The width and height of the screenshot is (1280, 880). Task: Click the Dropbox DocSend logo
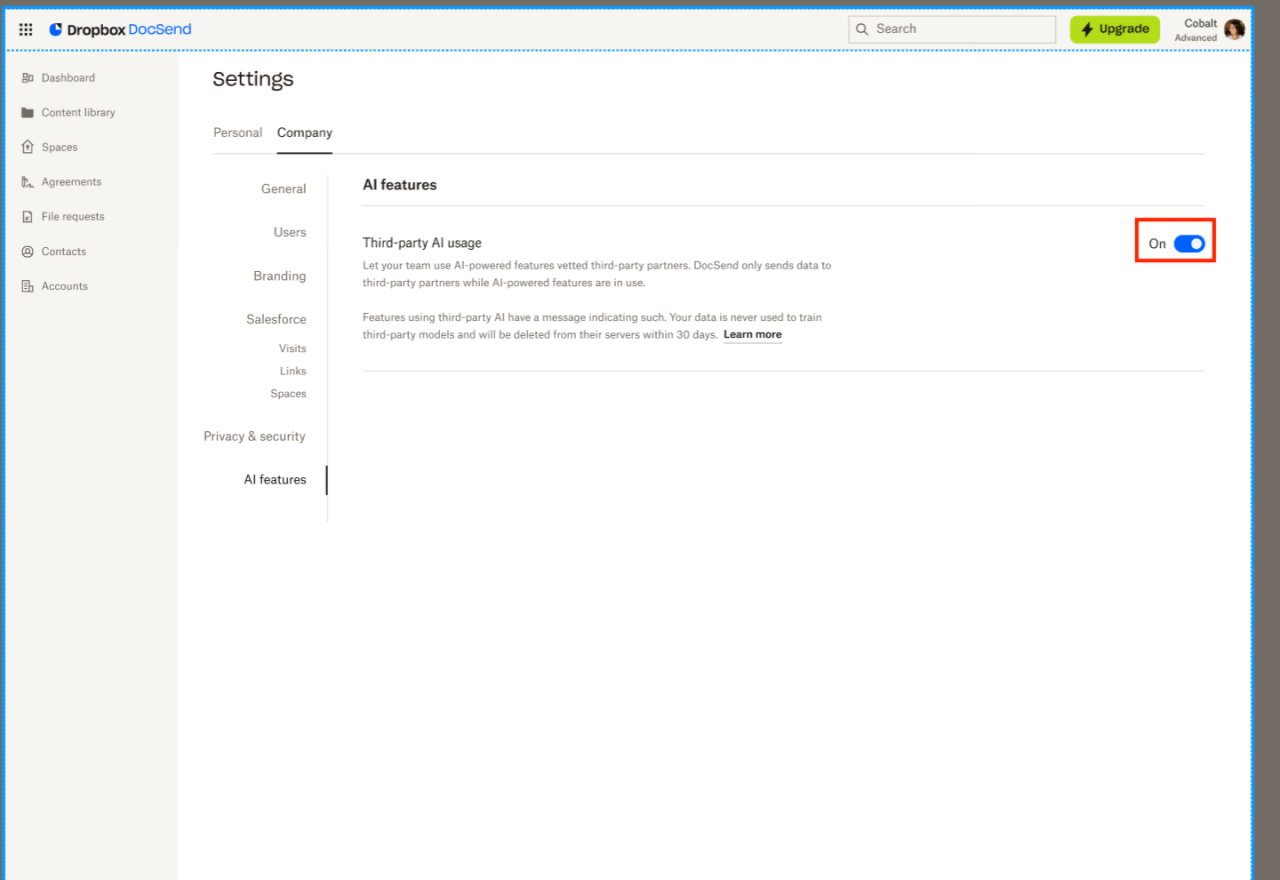pos(120,28)
